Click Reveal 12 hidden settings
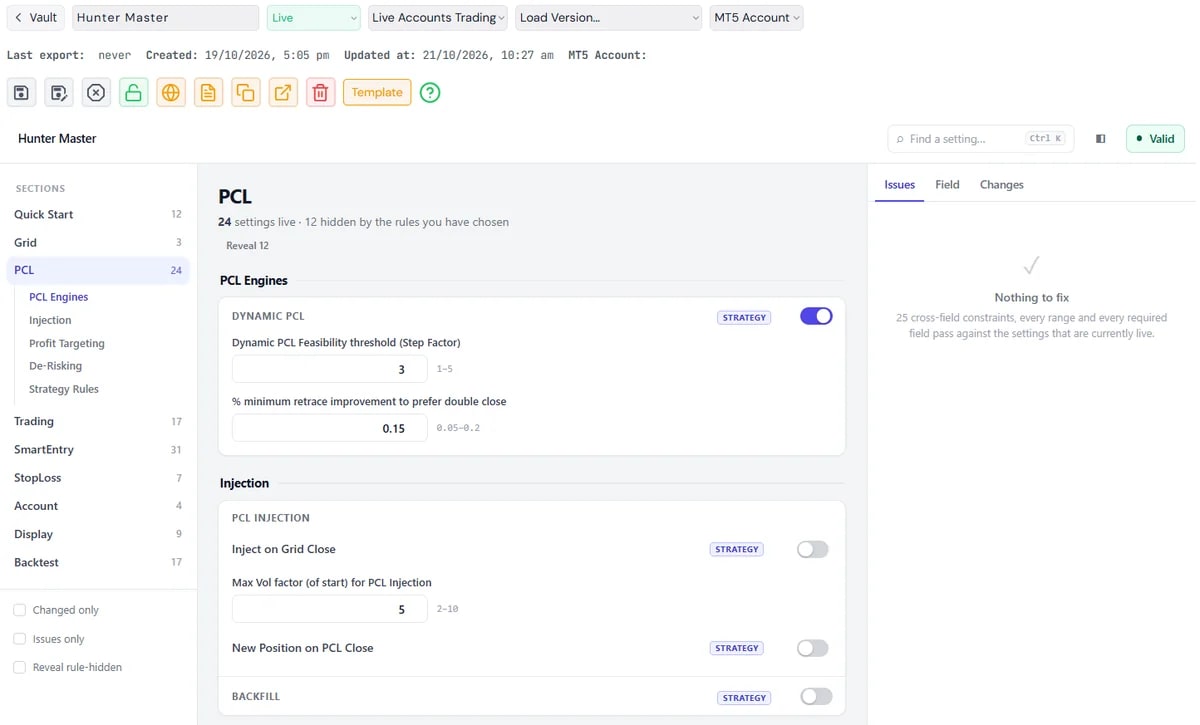The height and width of the screenshot is (725, 1200). click(x=247, y=246)
